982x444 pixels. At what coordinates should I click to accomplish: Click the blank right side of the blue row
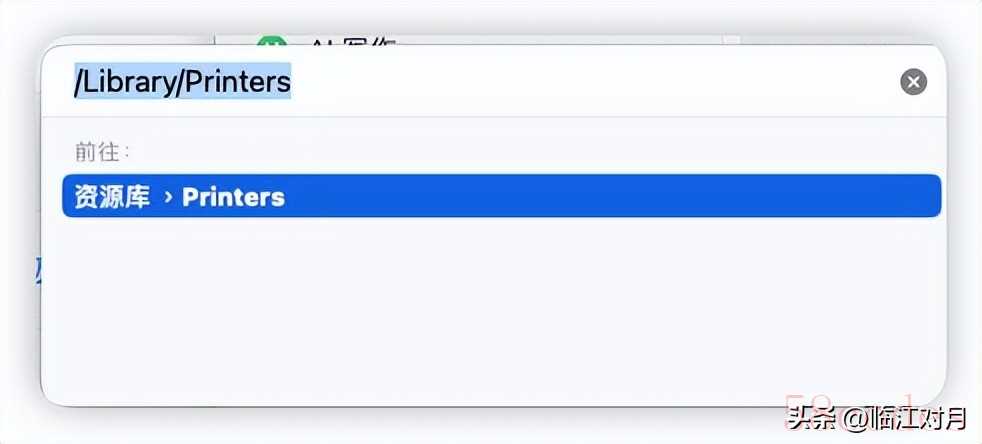(x=626, y=196)
